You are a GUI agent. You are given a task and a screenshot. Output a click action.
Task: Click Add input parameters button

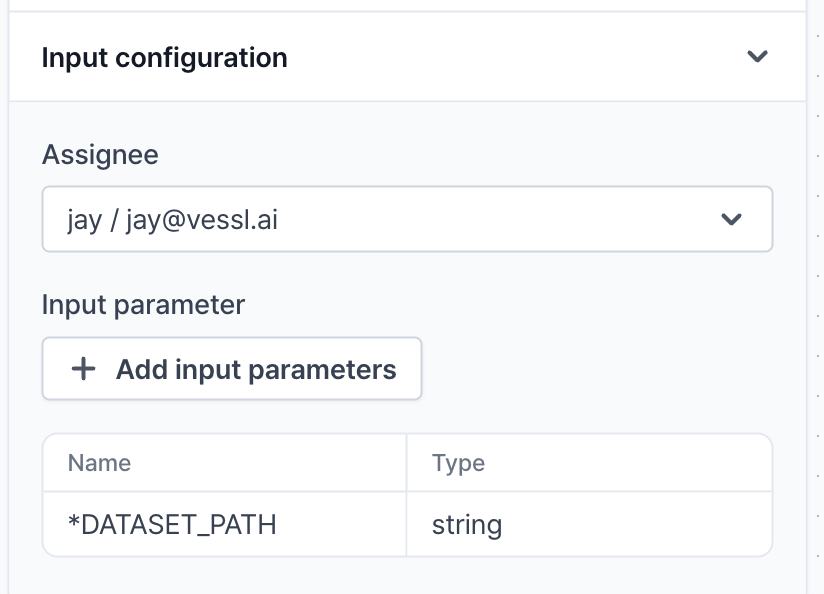tap(232, 369)
